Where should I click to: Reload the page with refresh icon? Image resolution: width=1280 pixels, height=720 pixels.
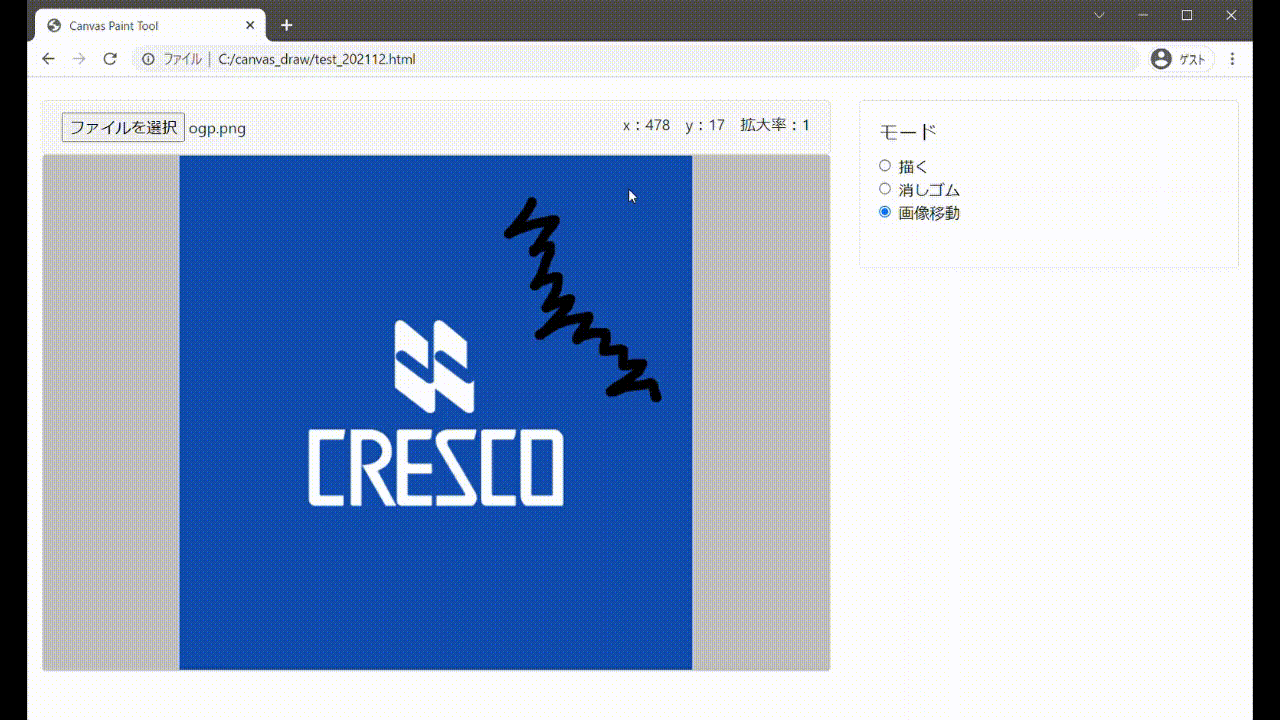point(110,59)
